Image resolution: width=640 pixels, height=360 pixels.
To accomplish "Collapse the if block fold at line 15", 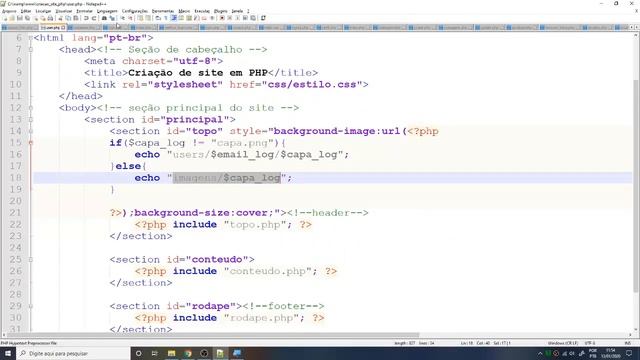I will (x=31, y=143).
